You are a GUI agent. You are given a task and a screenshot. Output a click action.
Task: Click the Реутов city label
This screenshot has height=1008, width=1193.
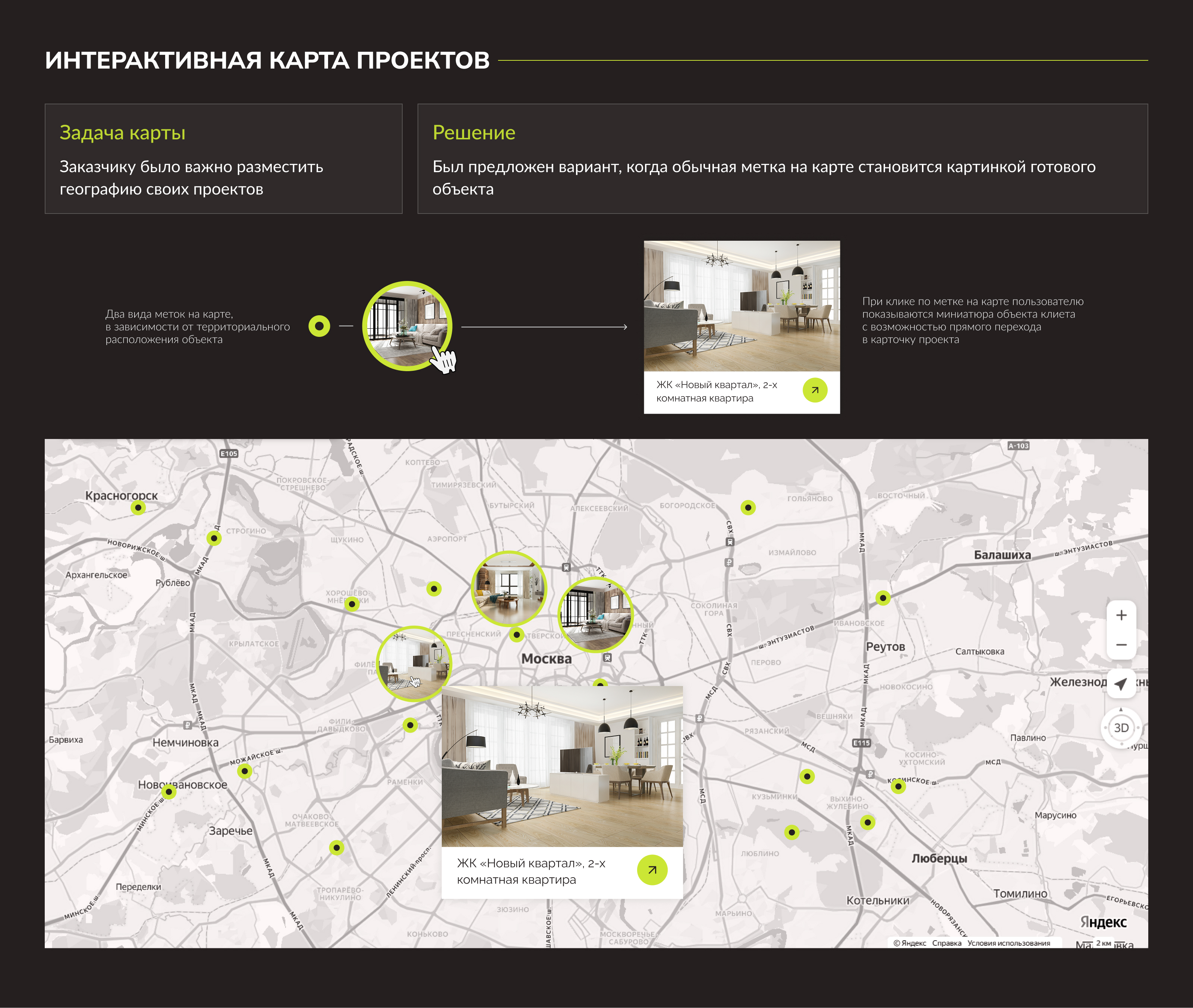click(885, 646)
